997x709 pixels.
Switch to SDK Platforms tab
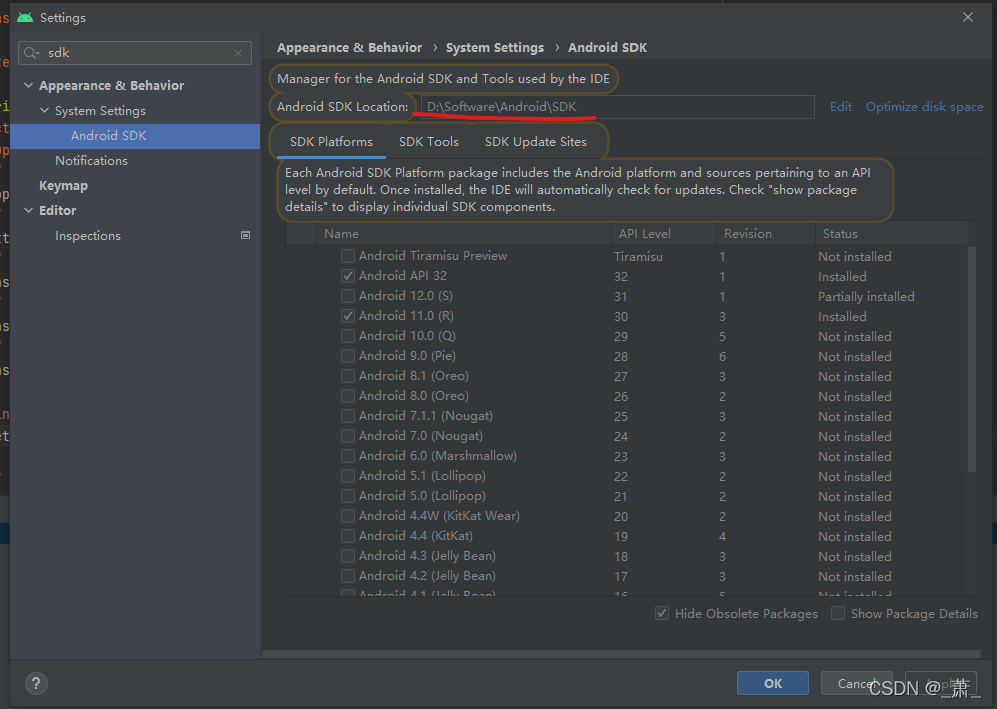coord(331,142)
